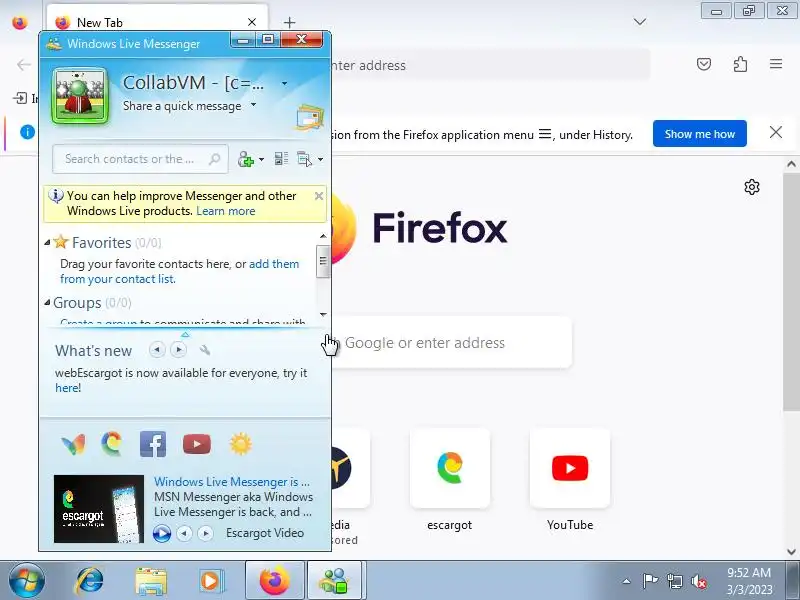
Task: Open the Action Center flag icon
Action: (x=650, y=581)
